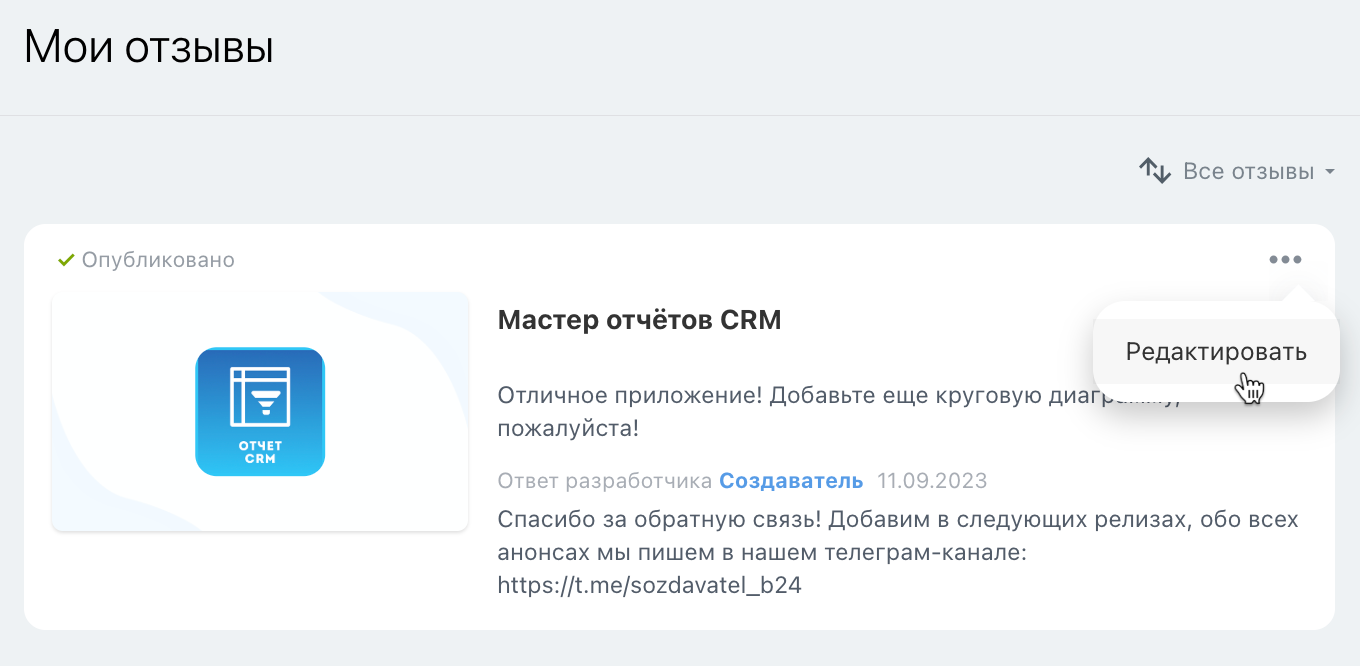Click the Ответ разработчика label
This screenshot has width=1360, height=666.
(604, 481)
